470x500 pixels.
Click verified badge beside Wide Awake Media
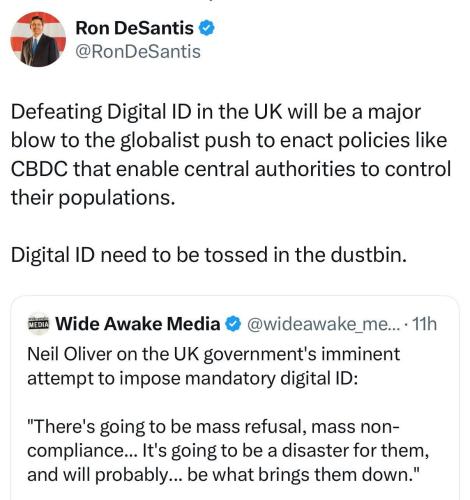point(233,324)
